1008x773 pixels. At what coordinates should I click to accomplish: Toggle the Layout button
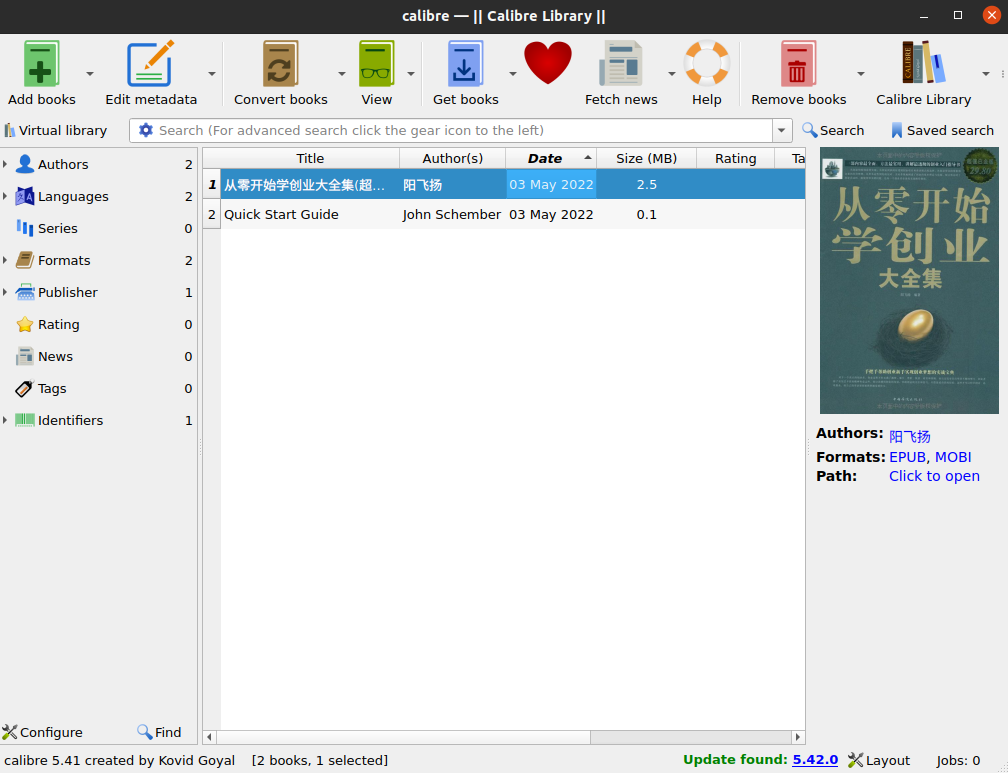(879, 760)
